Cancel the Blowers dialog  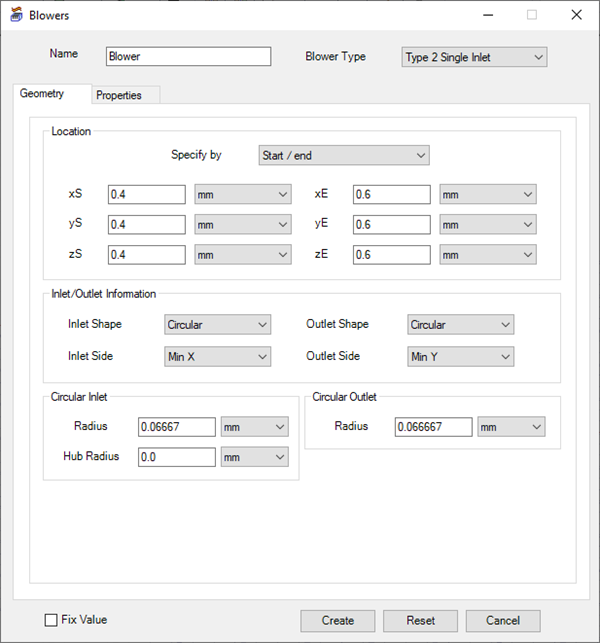tap(502, 620)
